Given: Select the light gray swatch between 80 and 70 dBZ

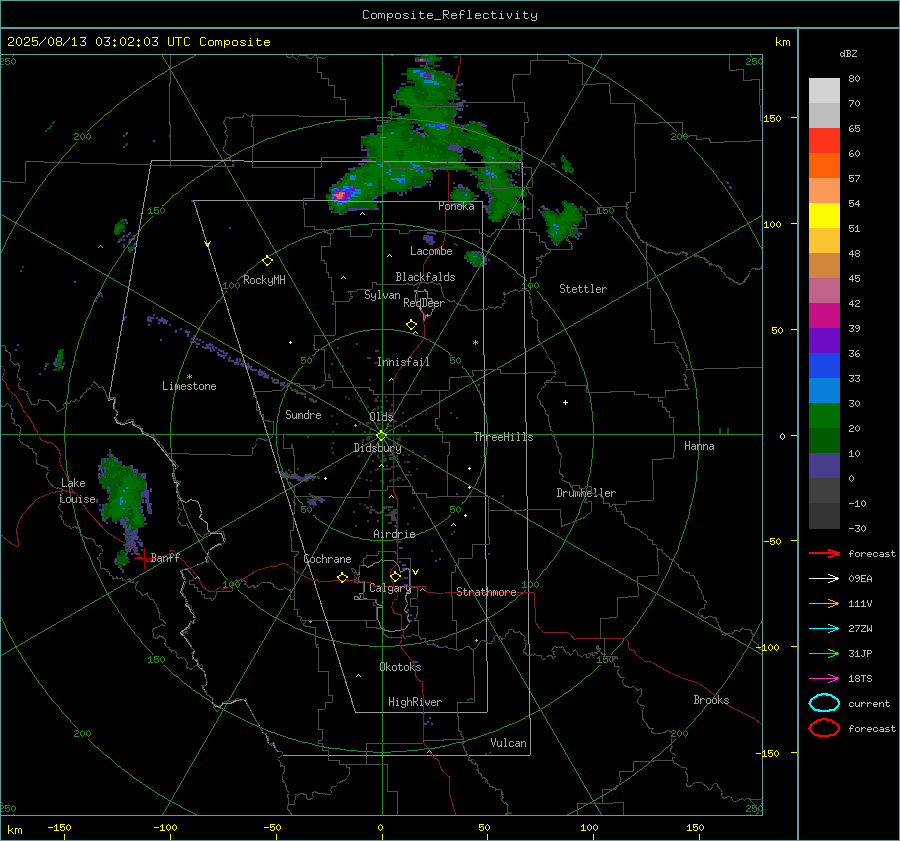Looking at the screenshot, I should pyautogui.click(x=824, y=91).
